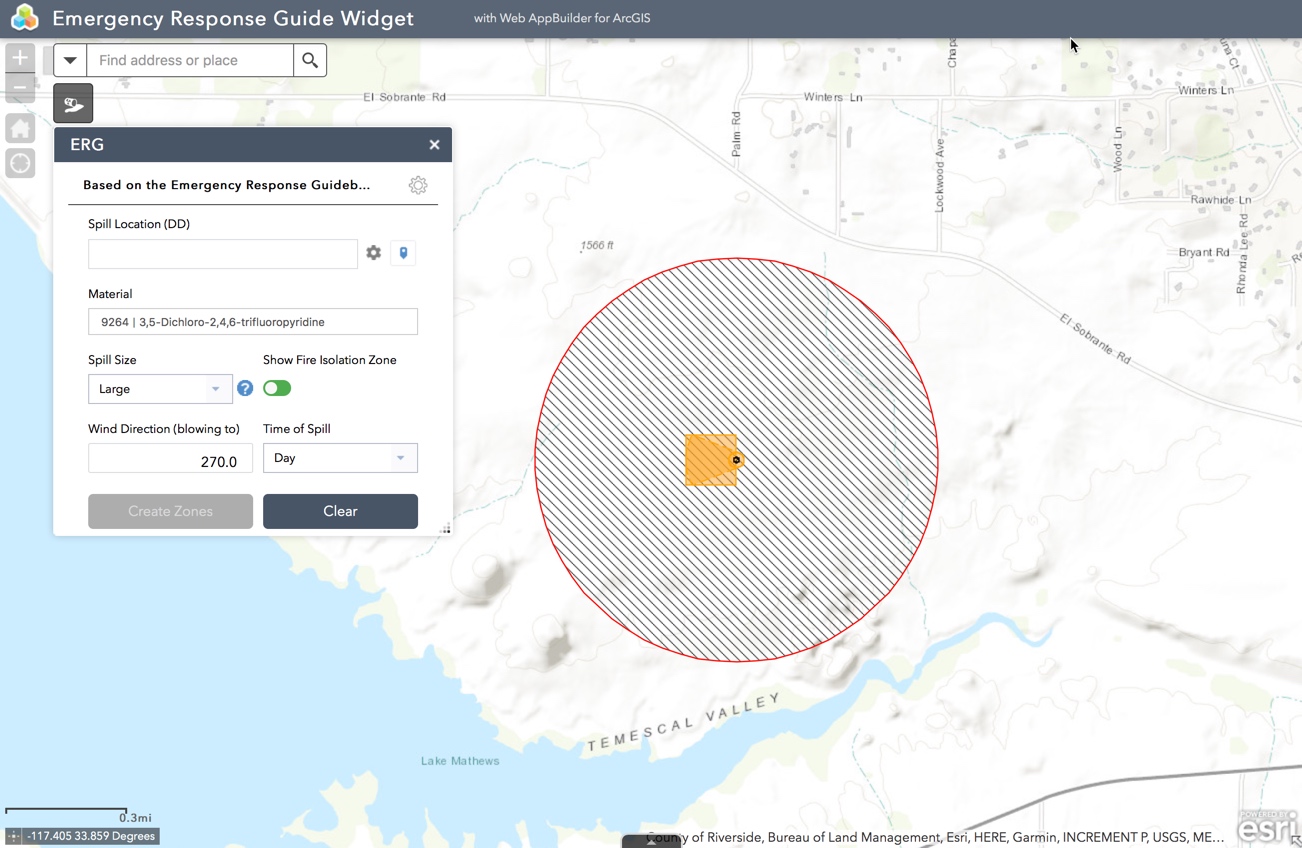Click the Web AppBuilder app logo
This screenshot has height=848, width=1302.
pos(24,18)
